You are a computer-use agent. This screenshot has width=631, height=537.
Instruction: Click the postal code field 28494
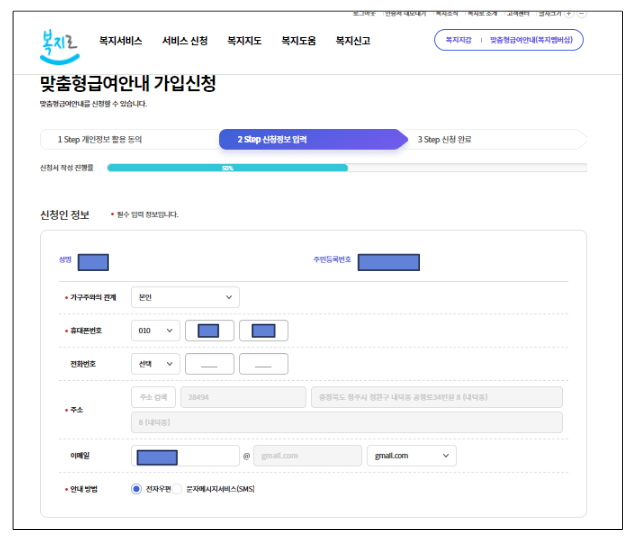point(243,397)
